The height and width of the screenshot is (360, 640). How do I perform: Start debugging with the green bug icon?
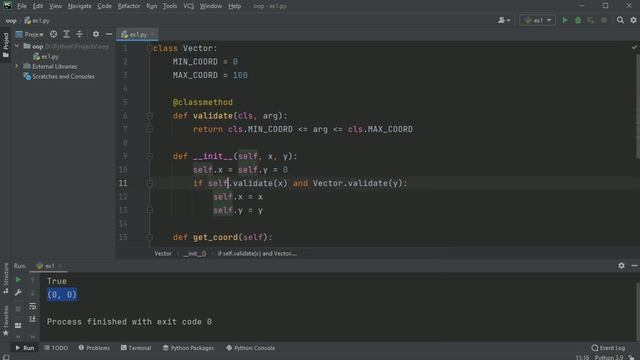tap(578, 20)
